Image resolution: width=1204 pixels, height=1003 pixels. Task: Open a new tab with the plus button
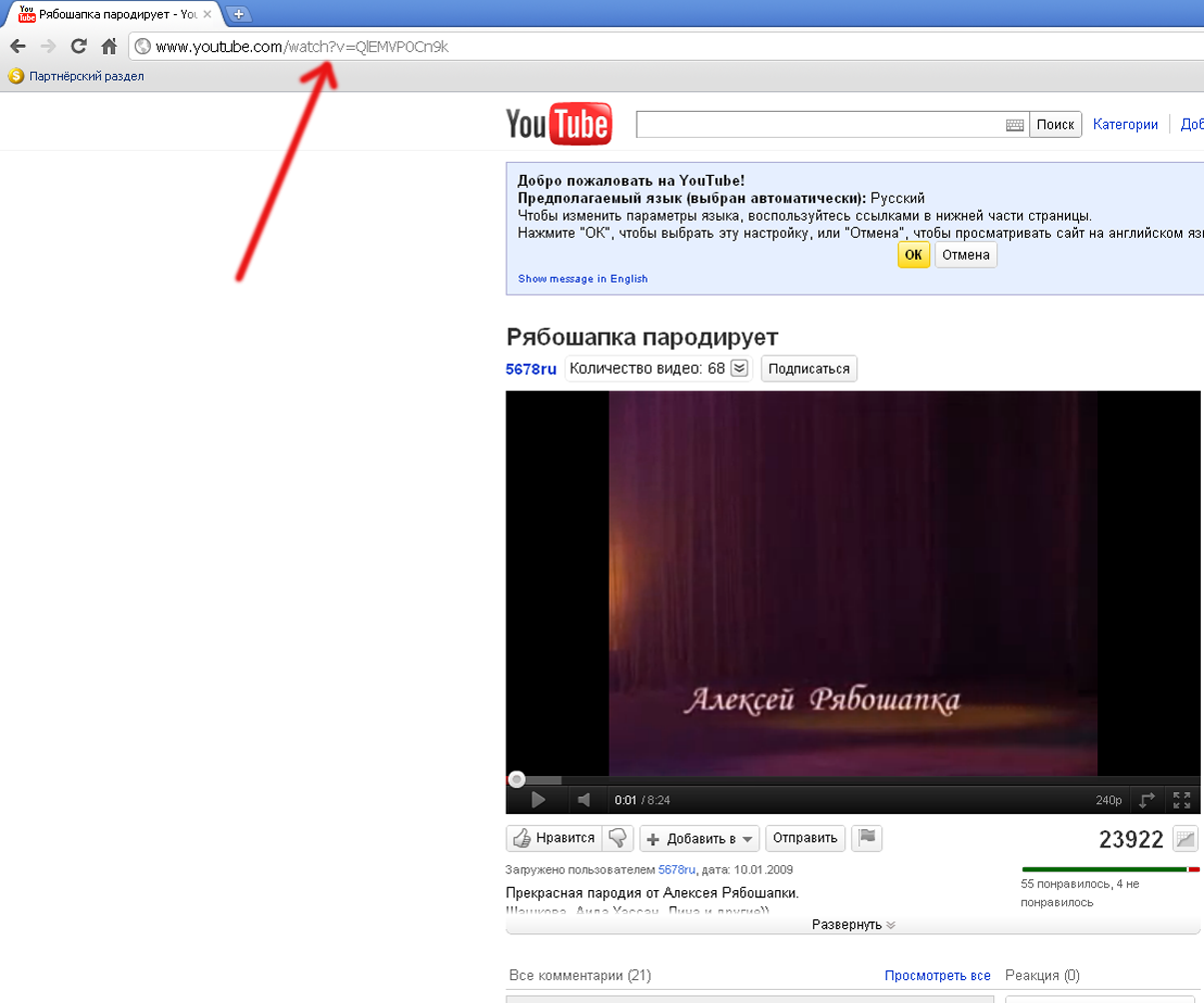click(239, 14)
